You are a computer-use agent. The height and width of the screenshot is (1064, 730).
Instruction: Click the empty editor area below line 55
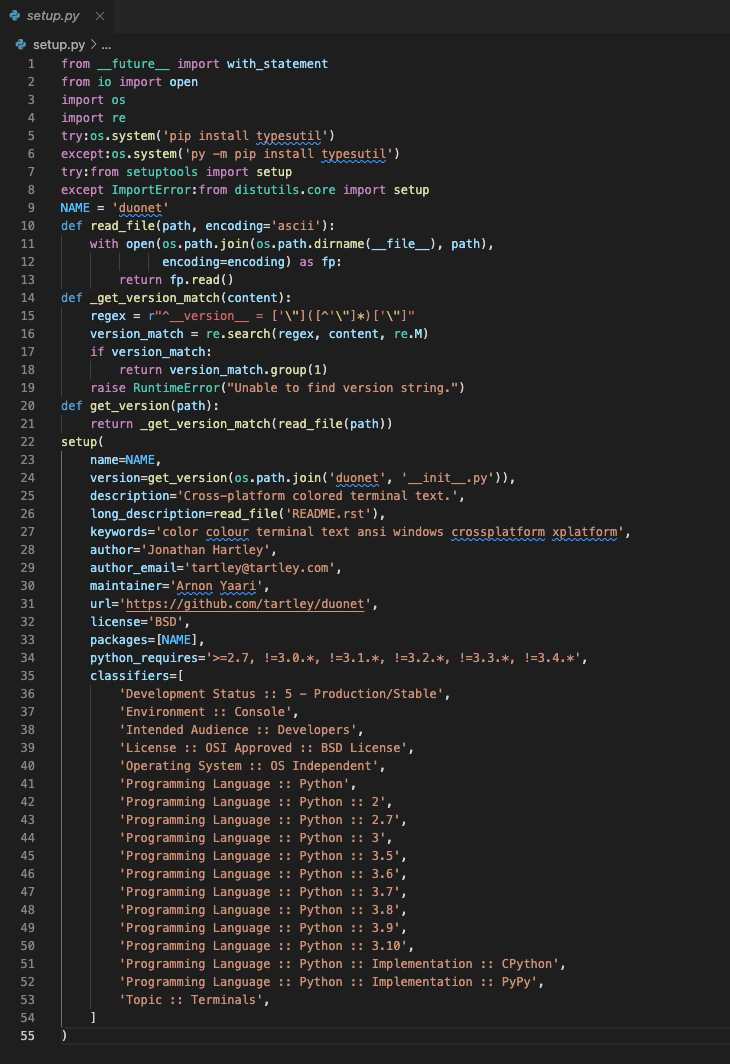coord(300,1055)
